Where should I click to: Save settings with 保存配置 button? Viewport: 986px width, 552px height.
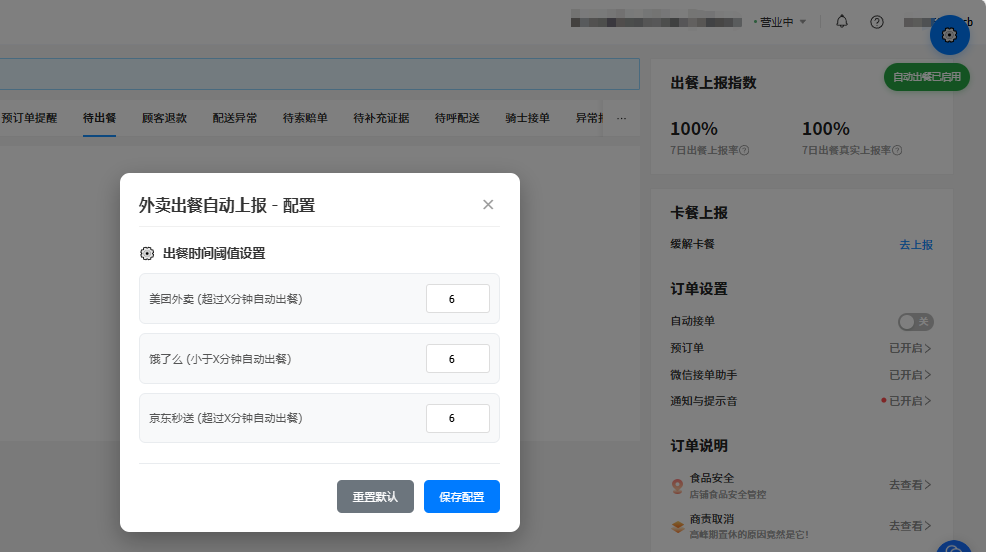[462, 497]
